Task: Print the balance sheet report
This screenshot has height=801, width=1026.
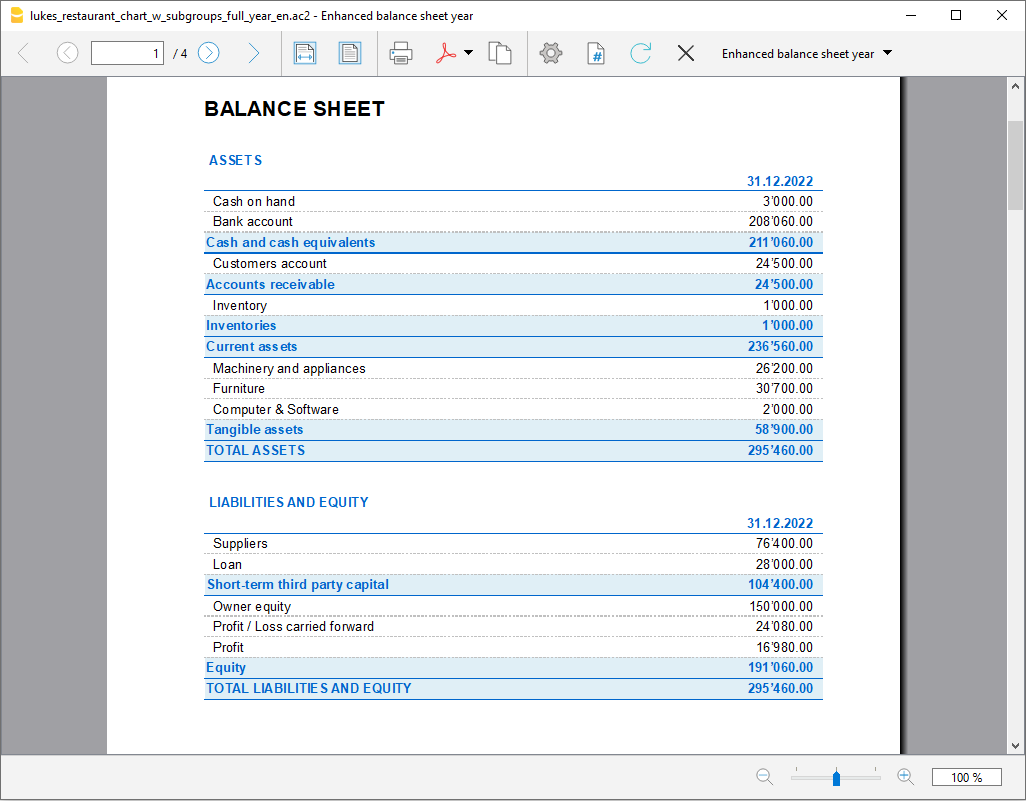Action: tap(400, 52)
